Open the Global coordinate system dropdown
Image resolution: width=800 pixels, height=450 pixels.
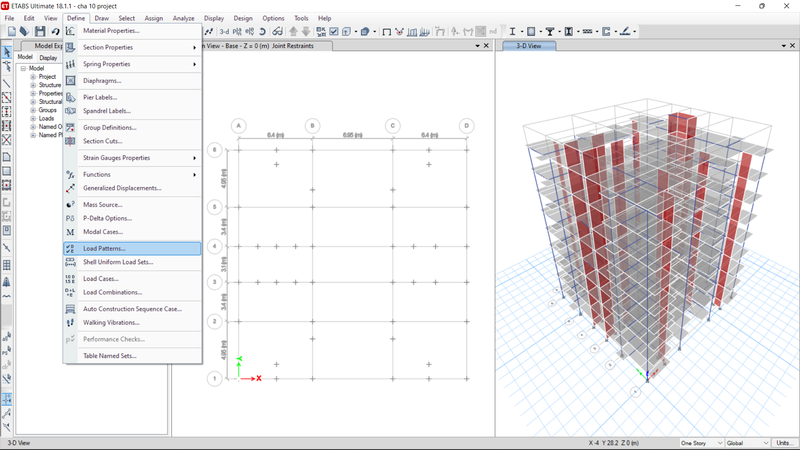(747, 443)
